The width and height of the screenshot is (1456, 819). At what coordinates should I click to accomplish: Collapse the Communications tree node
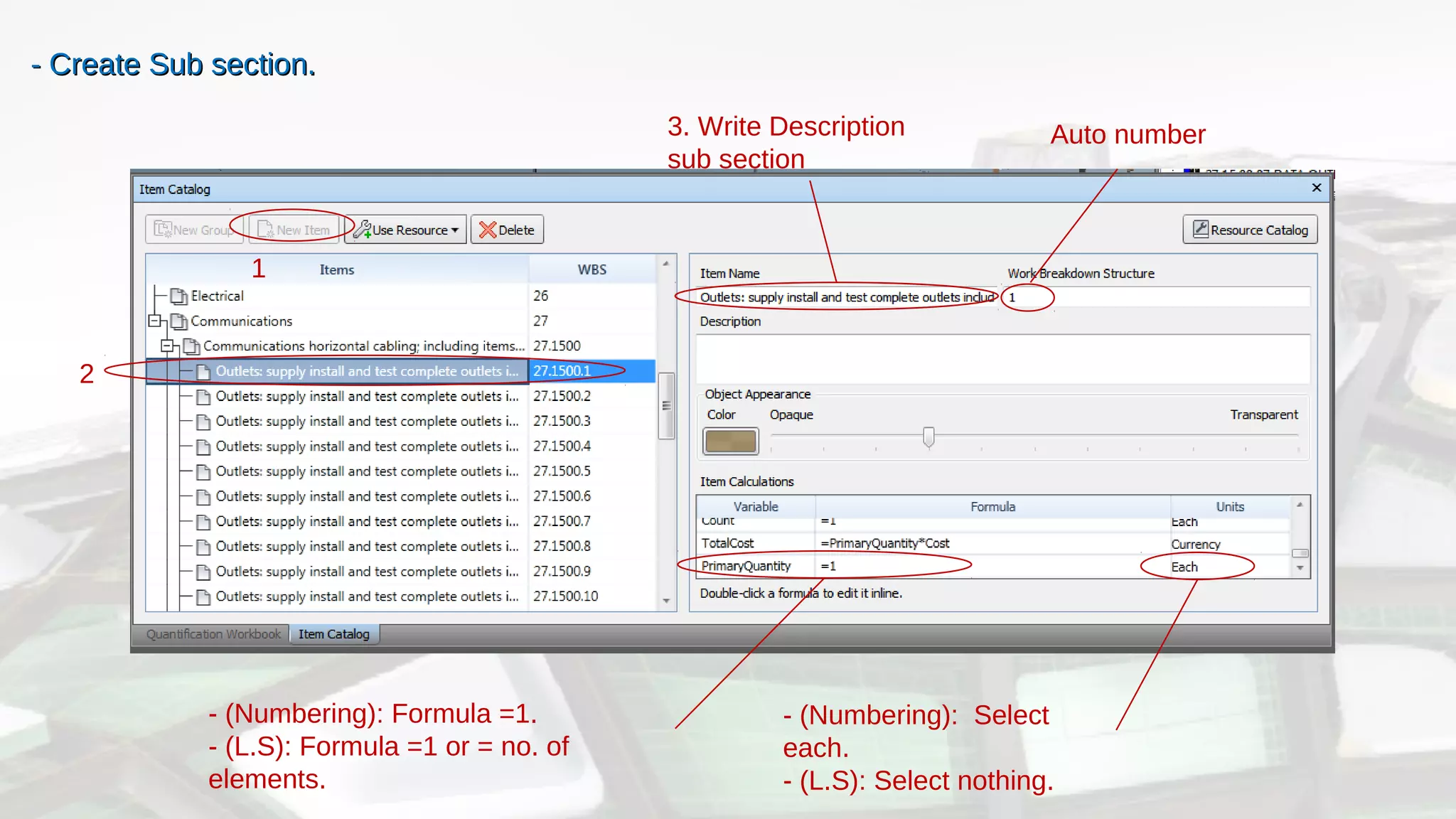(154, 321)
